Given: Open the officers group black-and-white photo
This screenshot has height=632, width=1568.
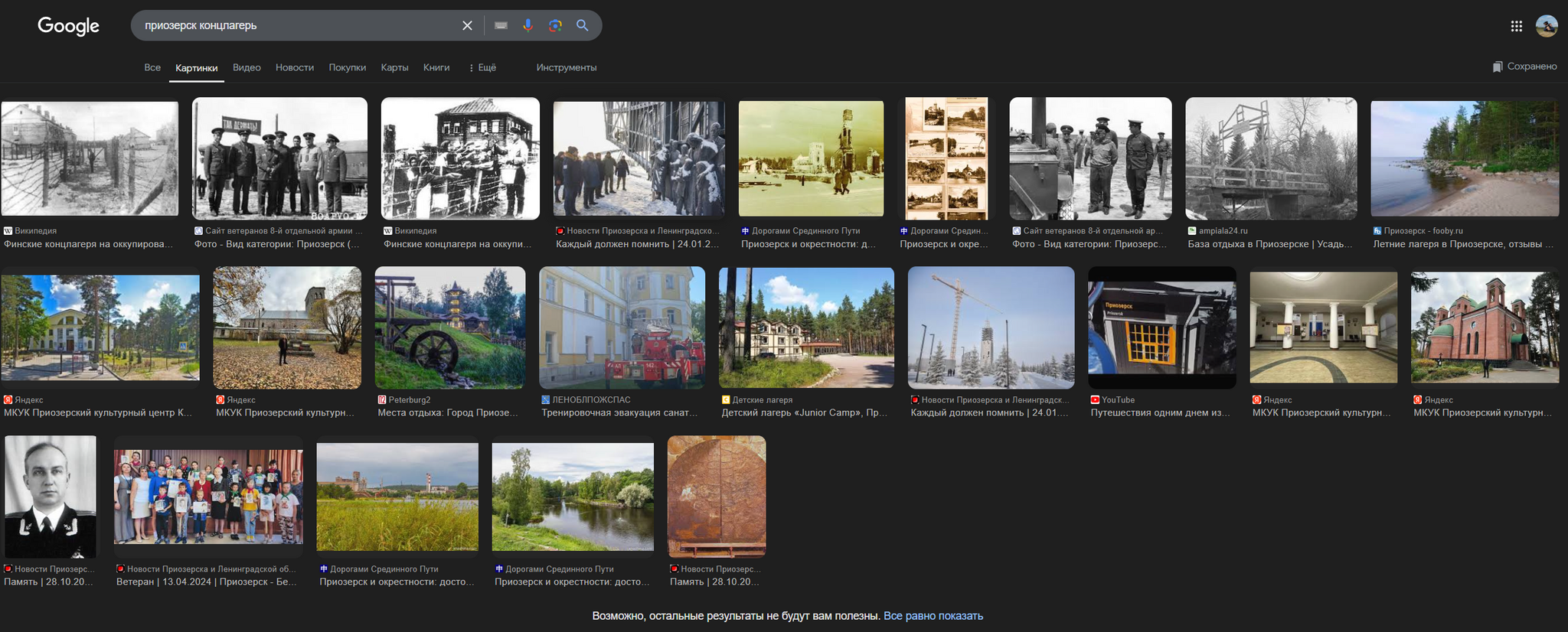Looking at the screenshot, I should [x=279, y=158].
